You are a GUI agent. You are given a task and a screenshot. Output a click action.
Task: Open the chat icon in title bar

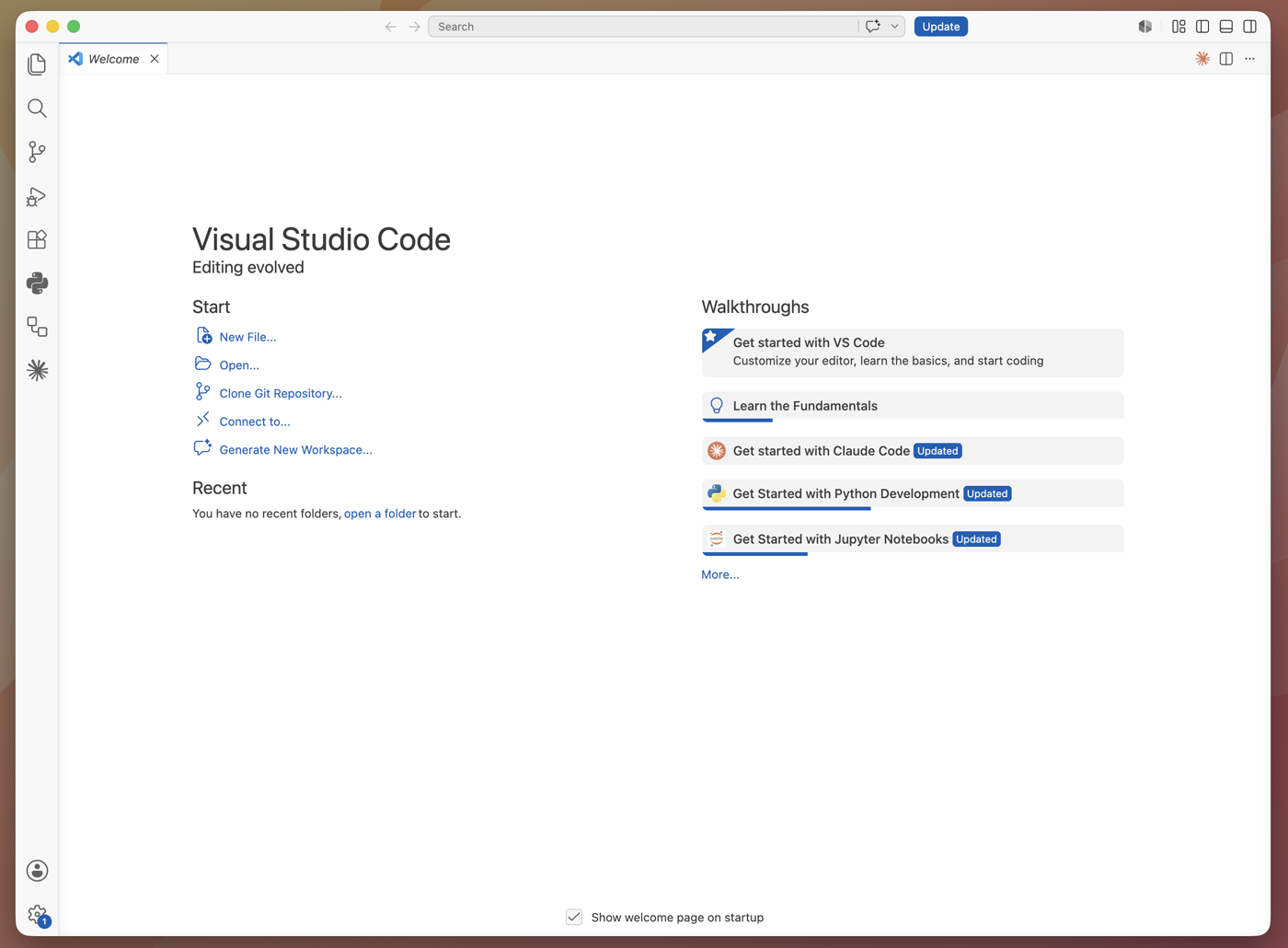coord(873,27)
